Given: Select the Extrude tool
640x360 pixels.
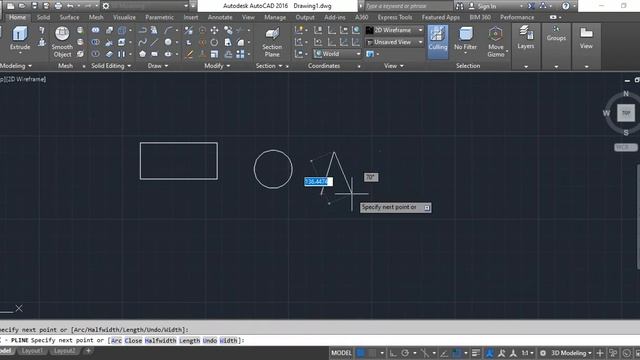Looking at the screenshot, I should click(20, 38).
